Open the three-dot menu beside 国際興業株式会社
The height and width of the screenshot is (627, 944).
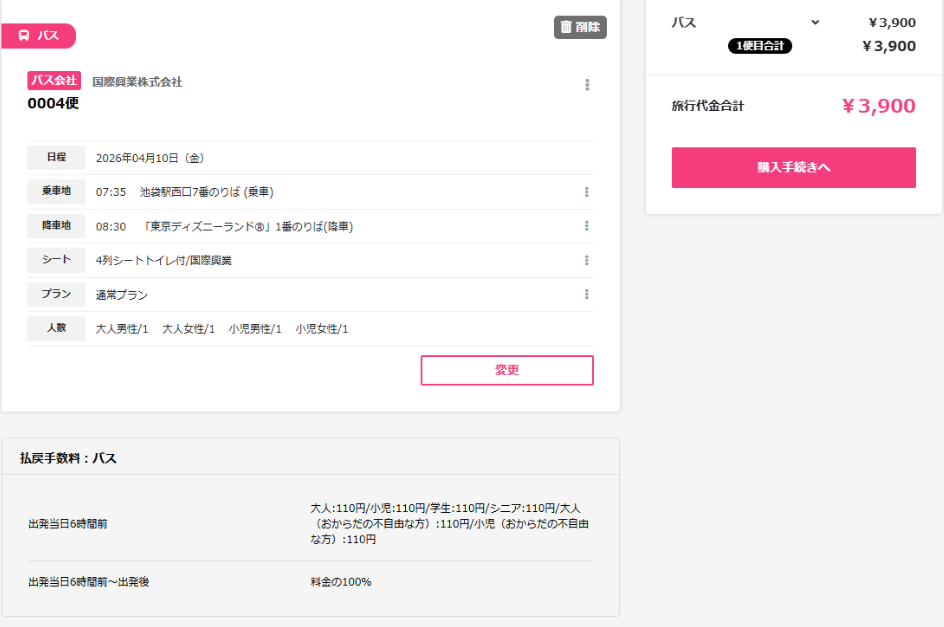pos(587,85)
